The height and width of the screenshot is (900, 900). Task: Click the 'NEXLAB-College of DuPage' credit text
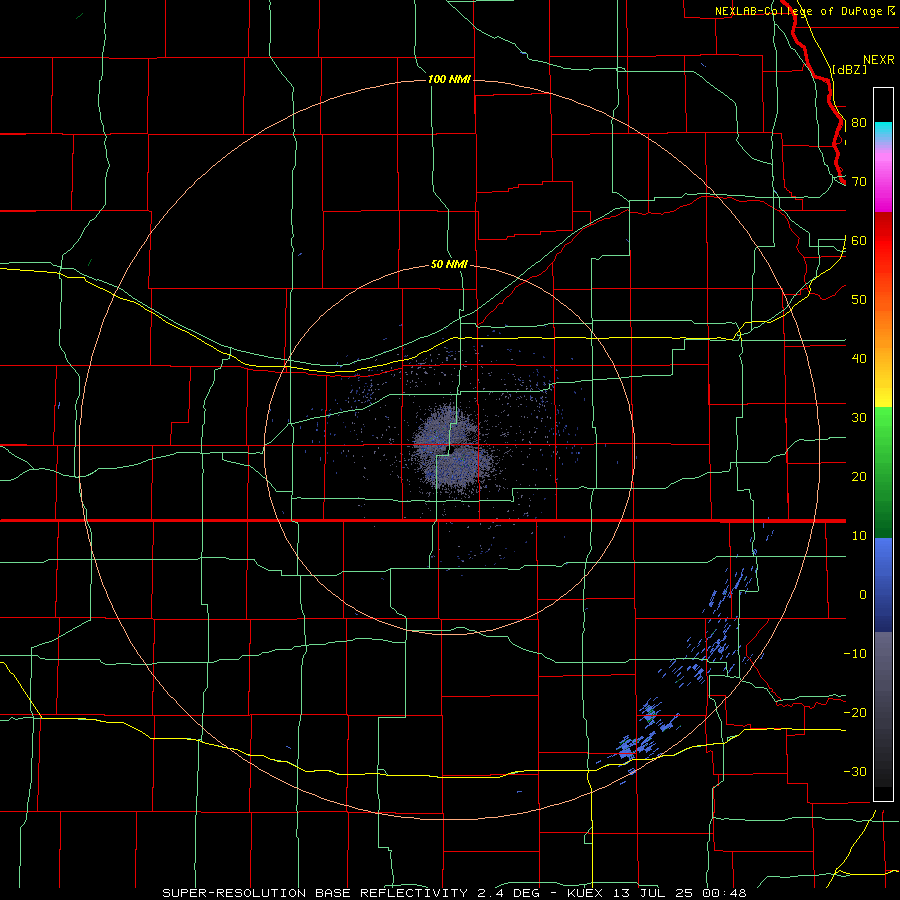798,11
